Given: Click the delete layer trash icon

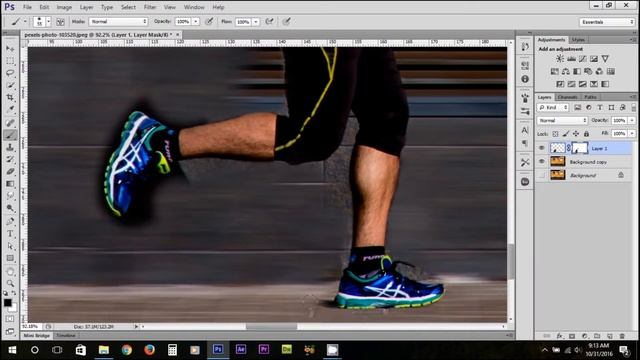Looking at the screenshot, I should point(622,336).
